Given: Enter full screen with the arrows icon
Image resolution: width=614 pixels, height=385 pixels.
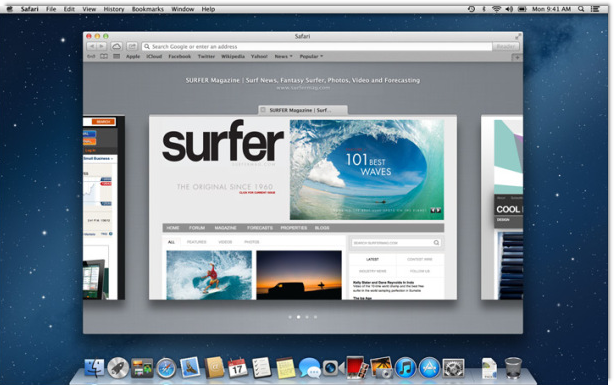Looking at the screenshot, I should pos(518,36).
